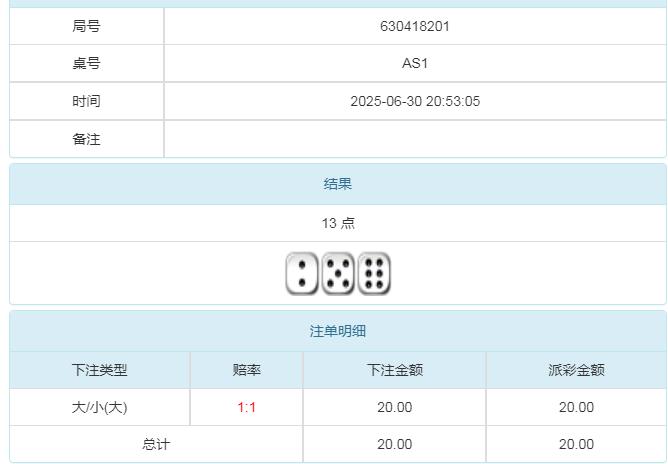The image size is (668, 464).
Task: Click the 桌号 row label
Action: click(x=87, y=63)
